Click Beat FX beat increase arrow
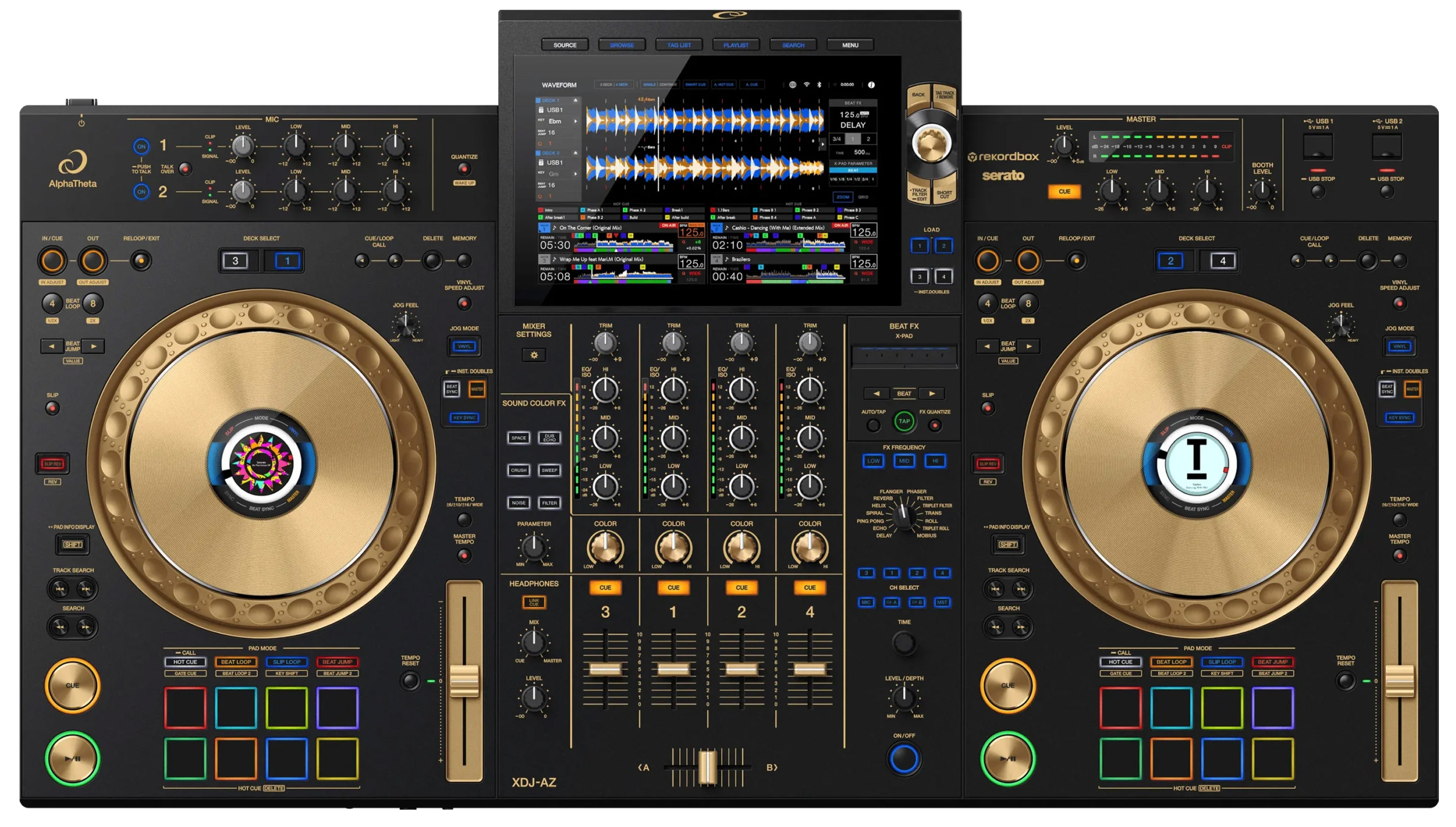This screenshot has height=827, width=1456. pyautogui.click(x=932, y=393)
